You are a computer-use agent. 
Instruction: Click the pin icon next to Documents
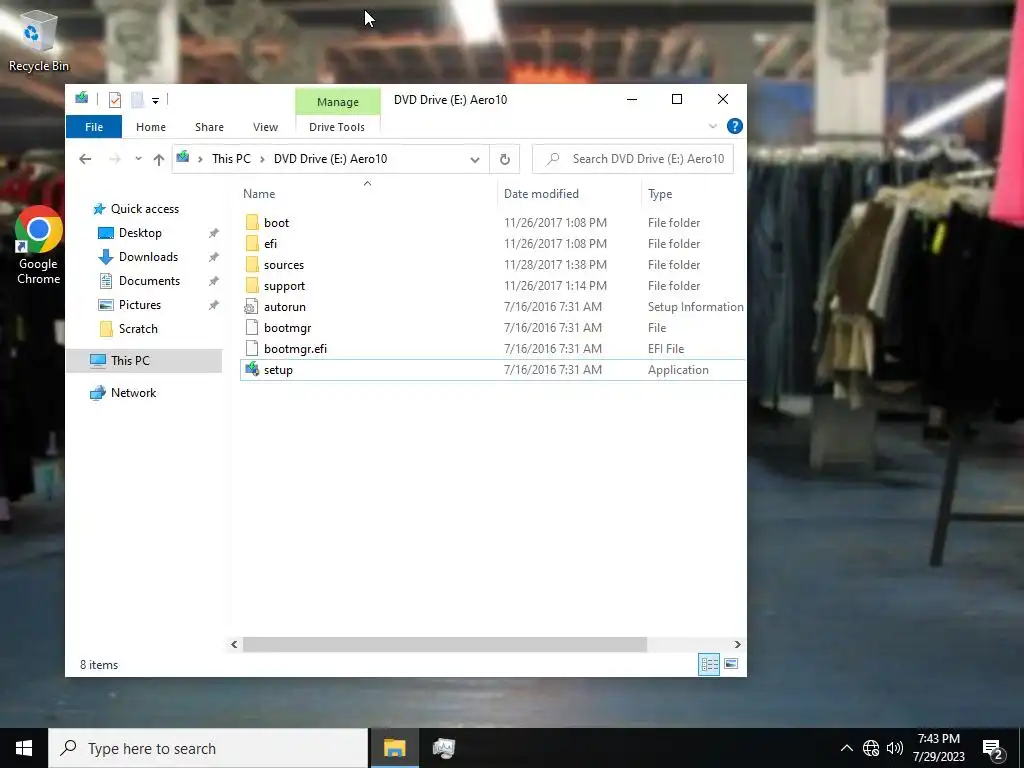click(213, 281)
